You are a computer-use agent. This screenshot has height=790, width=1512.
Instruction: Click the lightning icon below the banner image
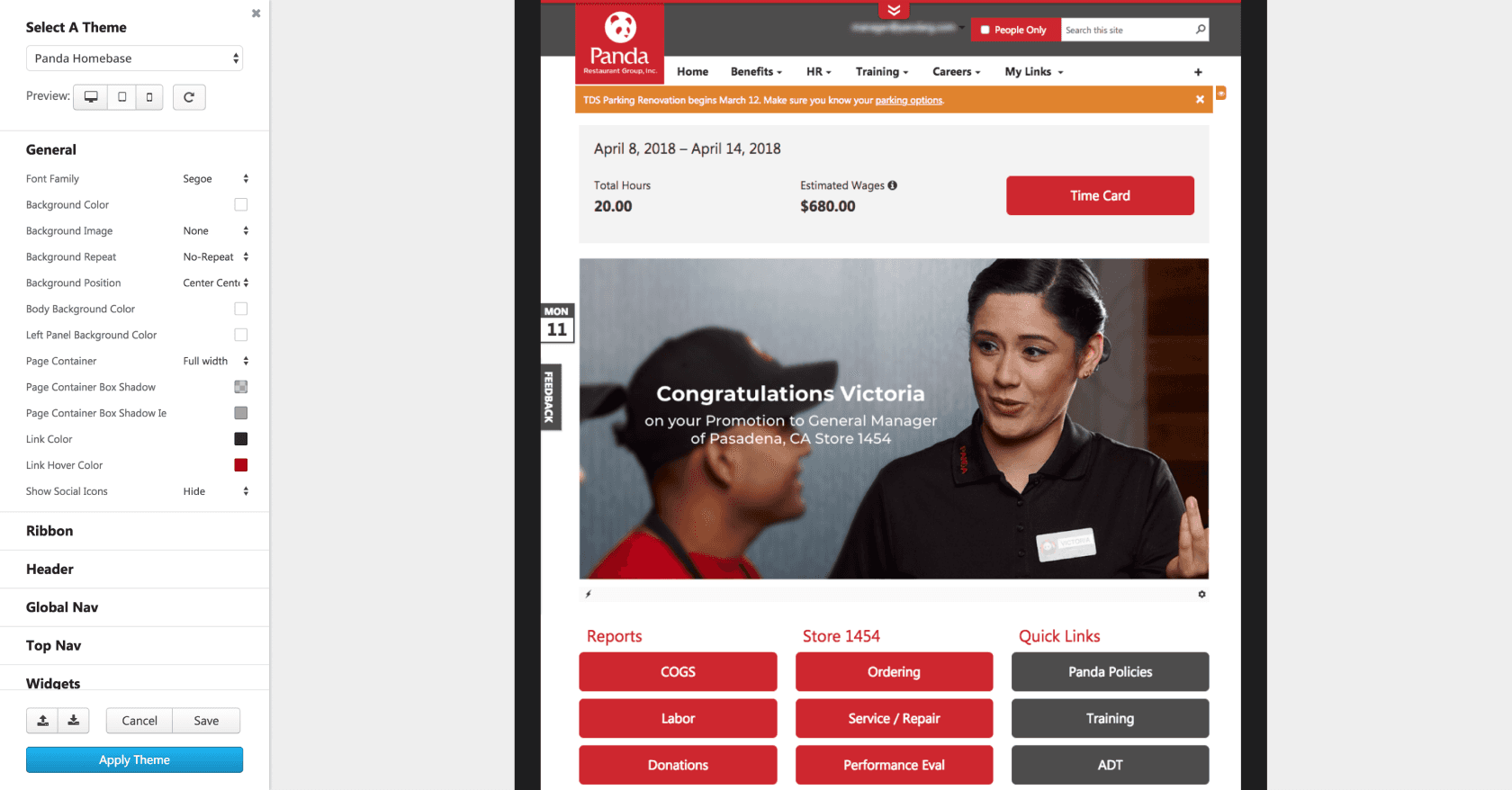(x=589, y=595)
